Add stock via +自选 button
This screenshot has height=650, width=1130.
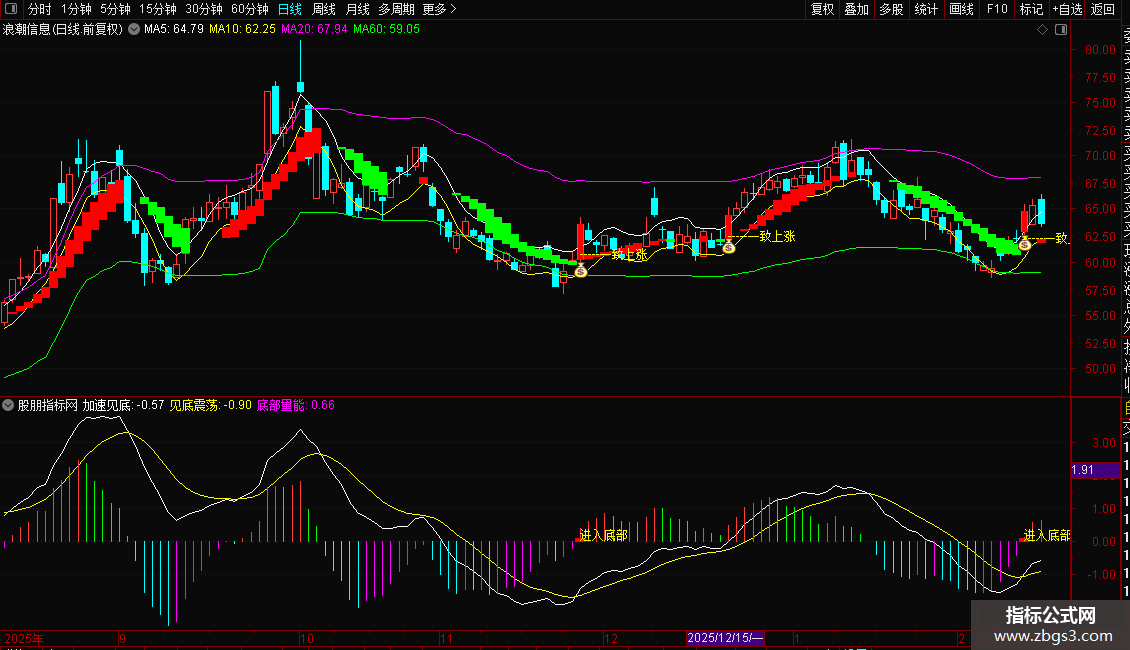pyautogui.click(x=1067, y=9)
